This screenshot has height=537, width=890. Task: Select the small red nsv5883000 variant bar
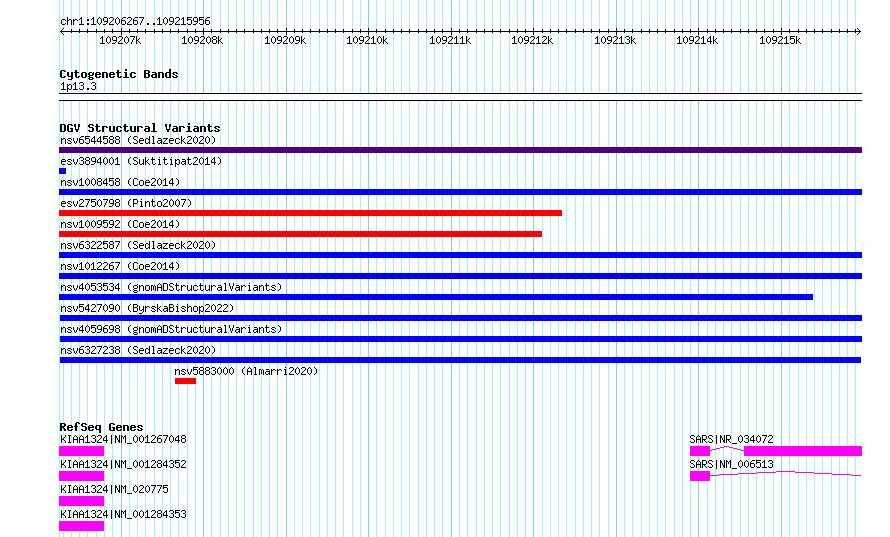186,381
